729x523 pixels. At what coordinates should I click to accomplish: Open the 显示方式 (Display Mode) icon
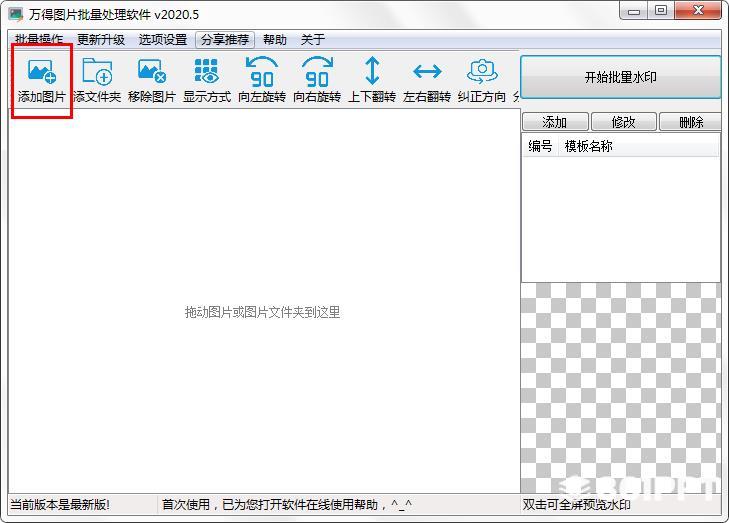point(207,72)
